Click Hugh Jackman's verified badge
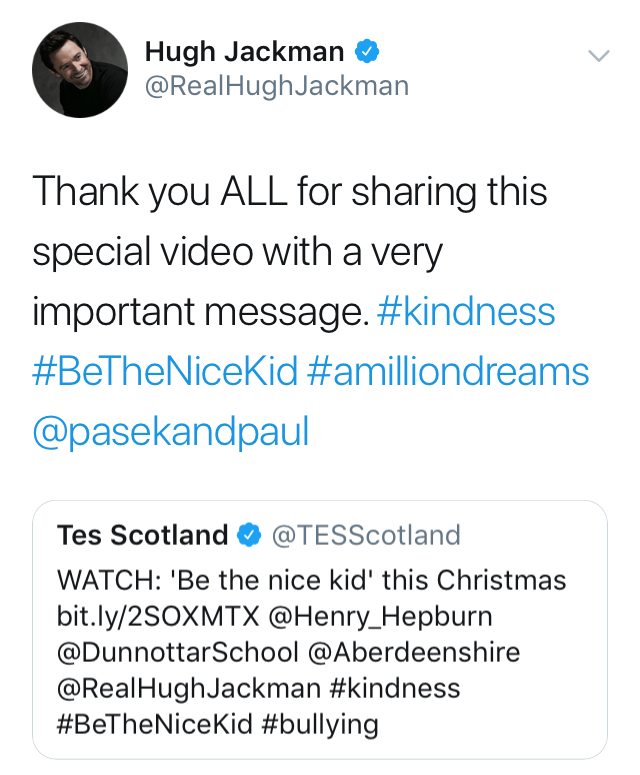Image resolution: width=640 pixels, height=775 pixels. coord(367,51)
